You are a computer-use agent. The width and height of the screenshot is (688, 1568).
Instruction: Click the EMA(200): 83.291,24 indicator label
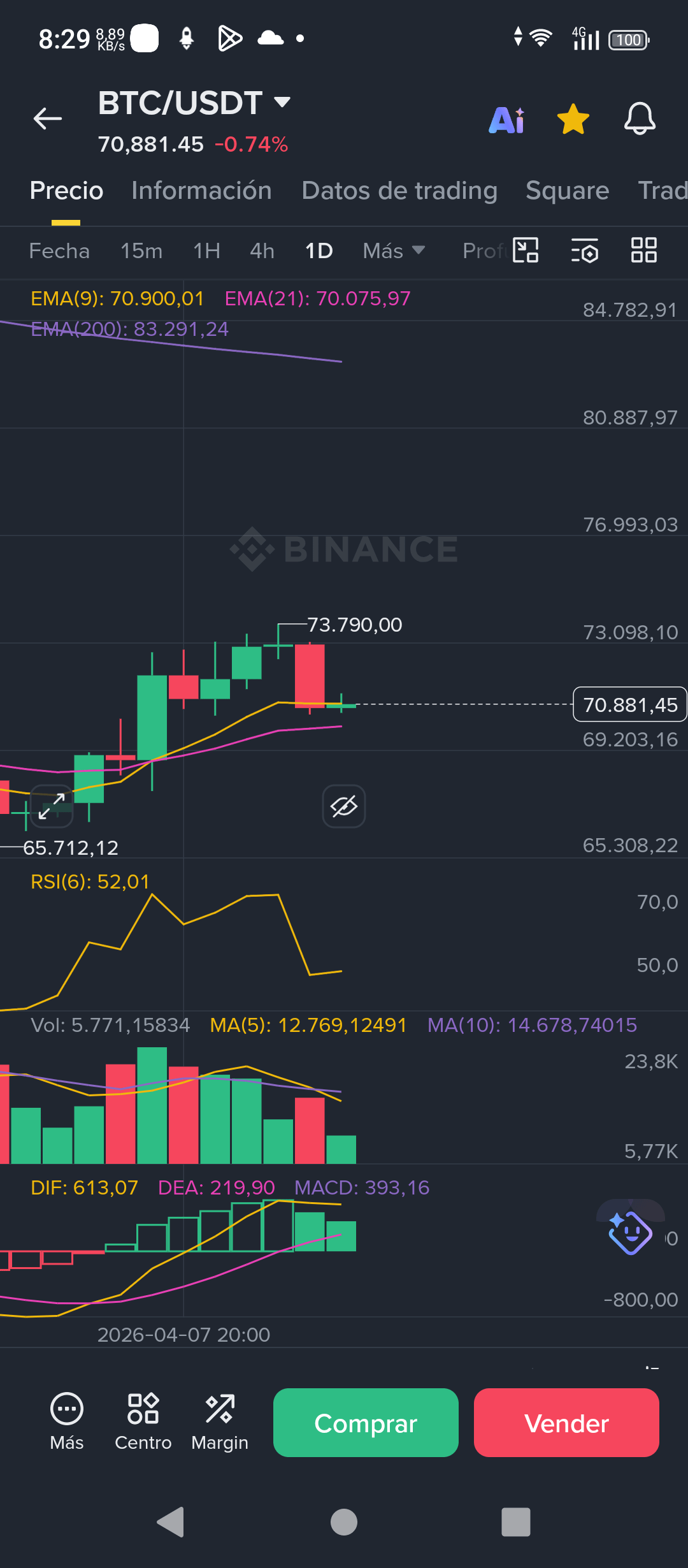[129, 329]
